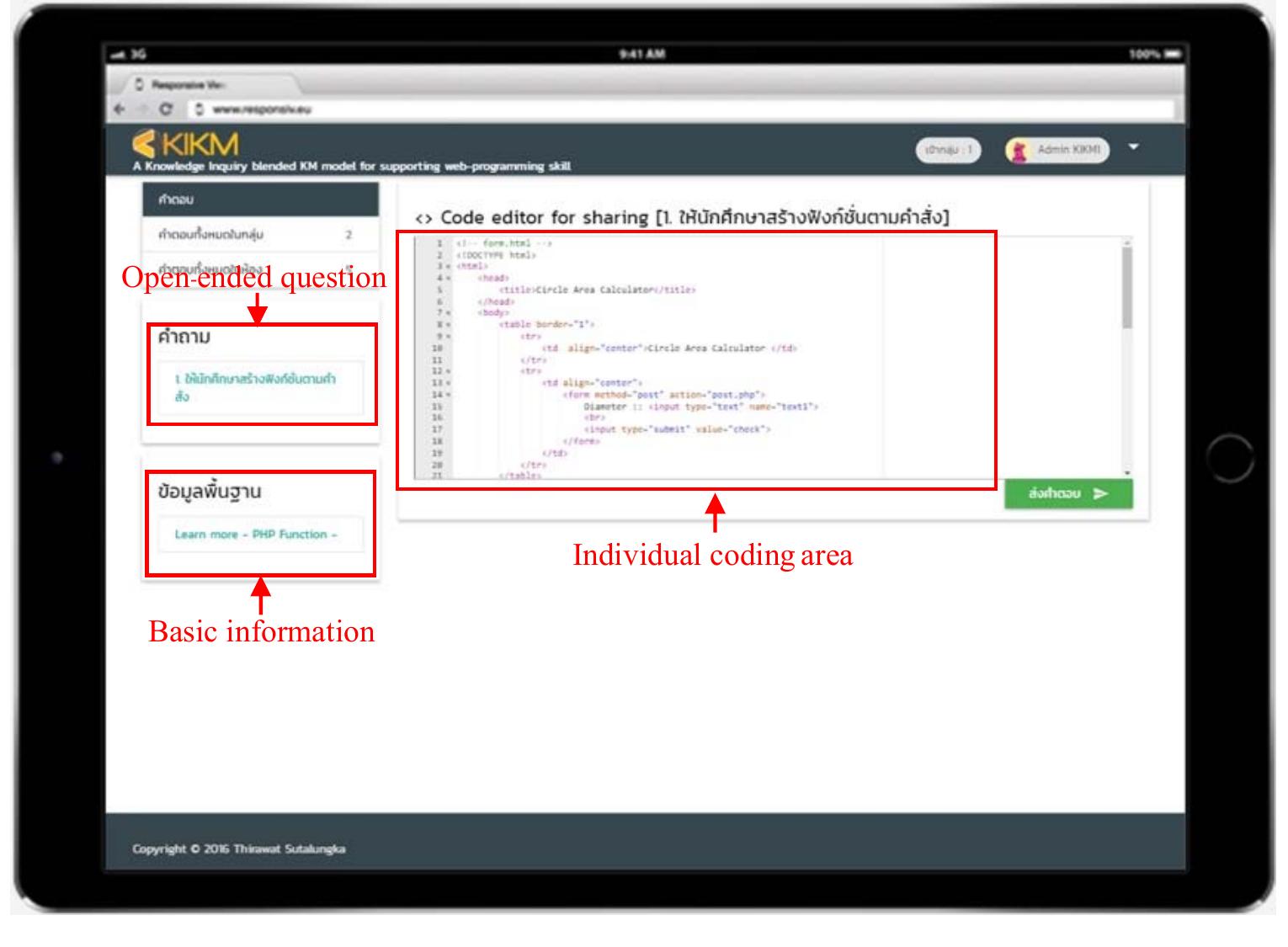Click the KIKM tagline about web-programming skill
This screenshot has height=947, width=1288.
[x=352, y=167]
